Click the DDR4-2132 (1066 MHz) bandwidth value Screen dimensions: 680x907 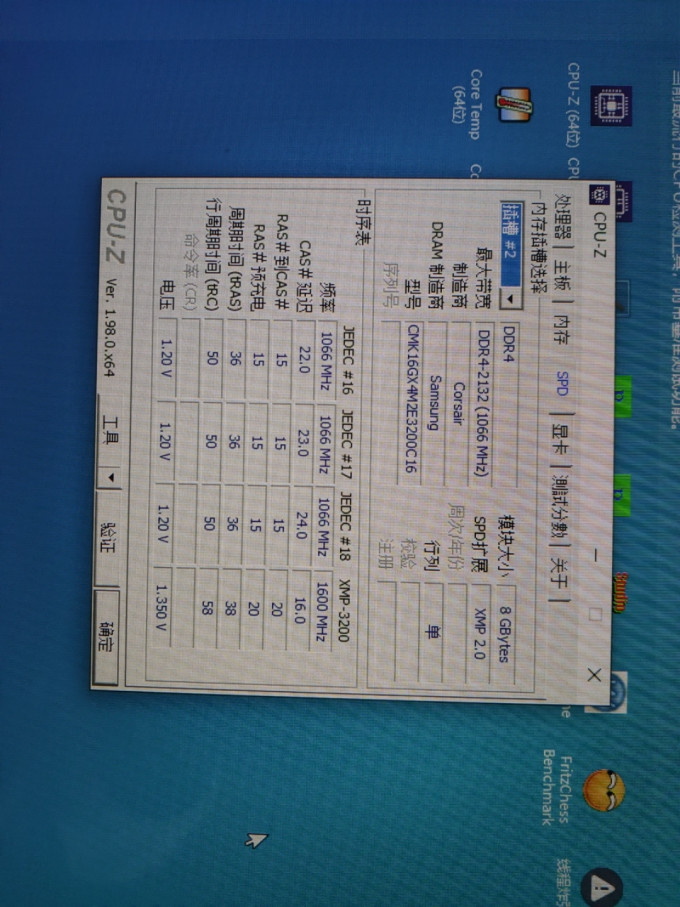483,403
